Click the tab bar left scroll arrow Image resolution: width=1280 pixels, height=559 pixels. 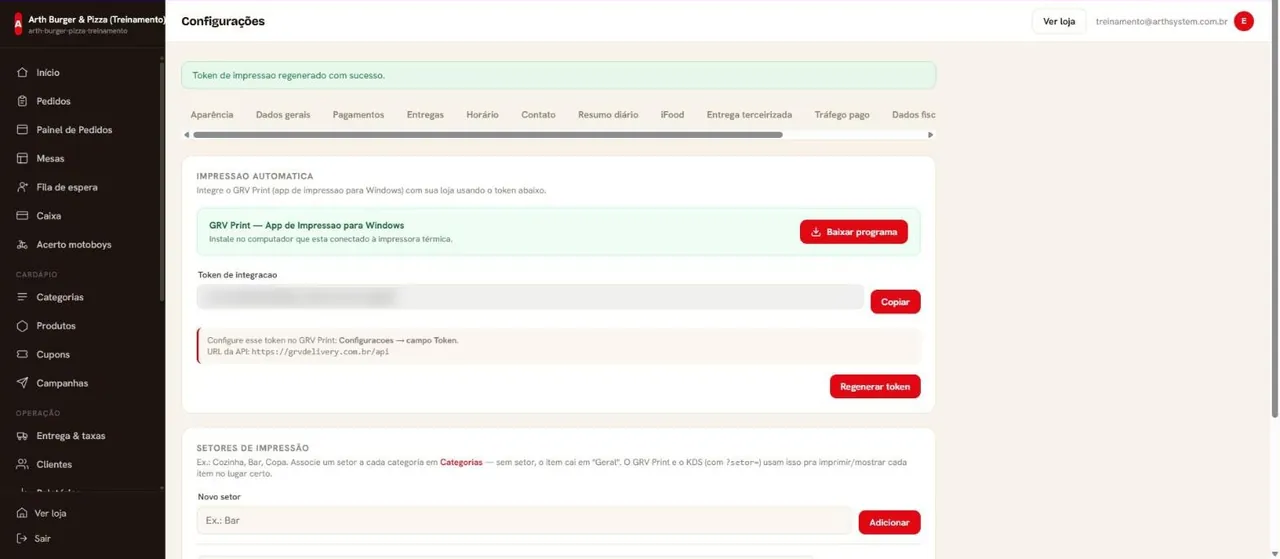(x=186, y=135)
